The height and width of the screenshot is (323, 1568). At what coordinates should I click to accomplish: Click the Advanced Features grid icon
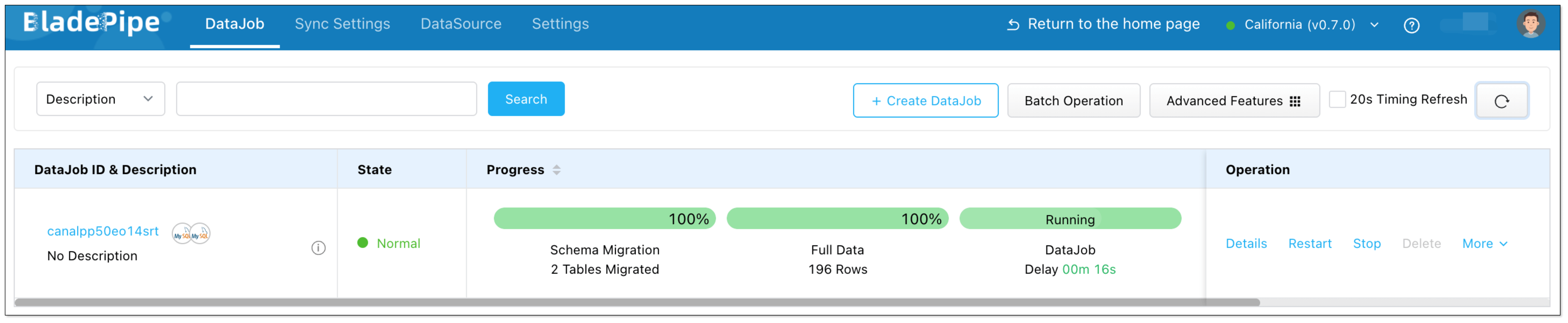(x=1295, y=101)
